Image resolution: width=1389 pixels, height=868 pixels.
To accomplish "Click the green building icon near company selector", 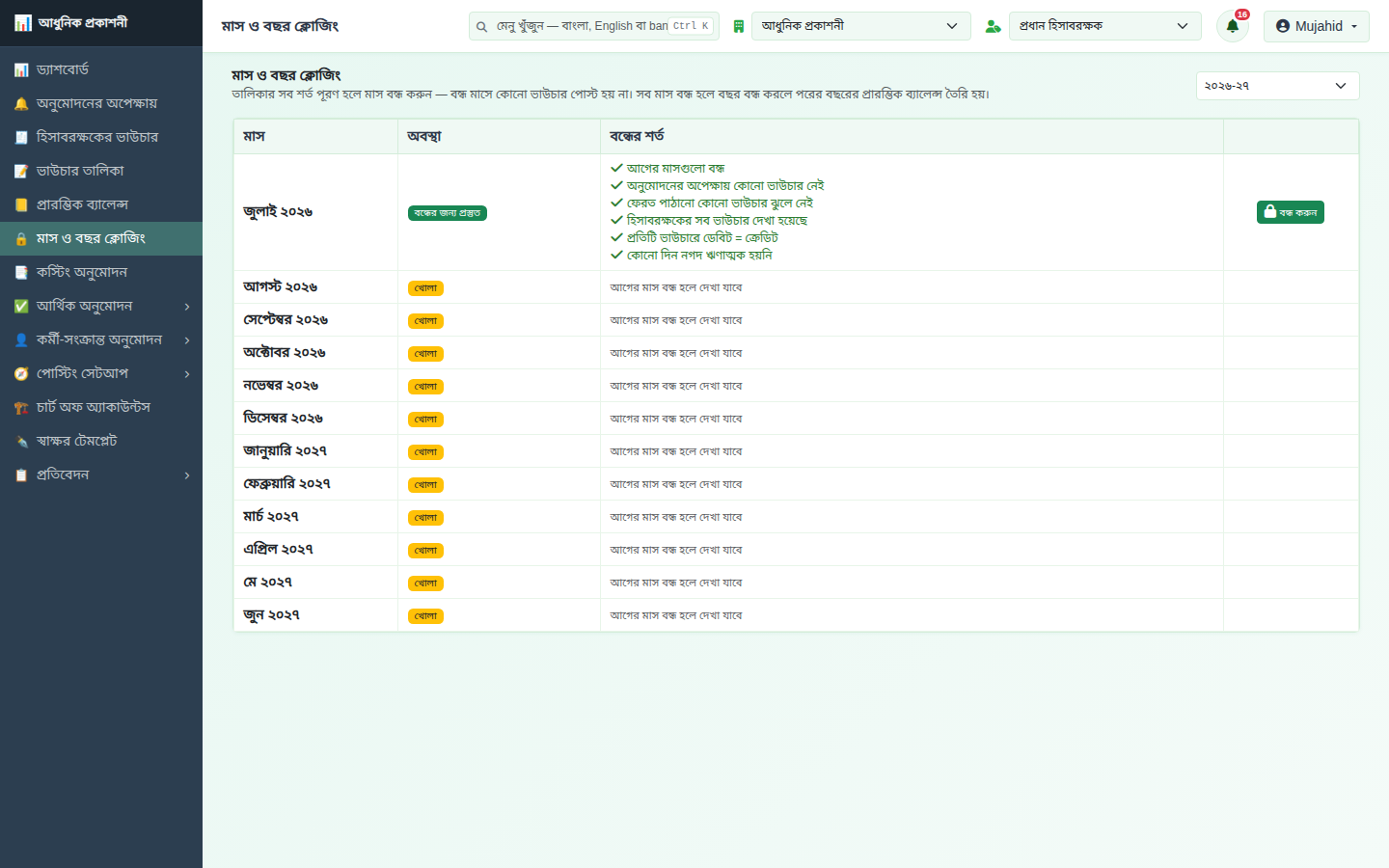I will coord(738,26).
